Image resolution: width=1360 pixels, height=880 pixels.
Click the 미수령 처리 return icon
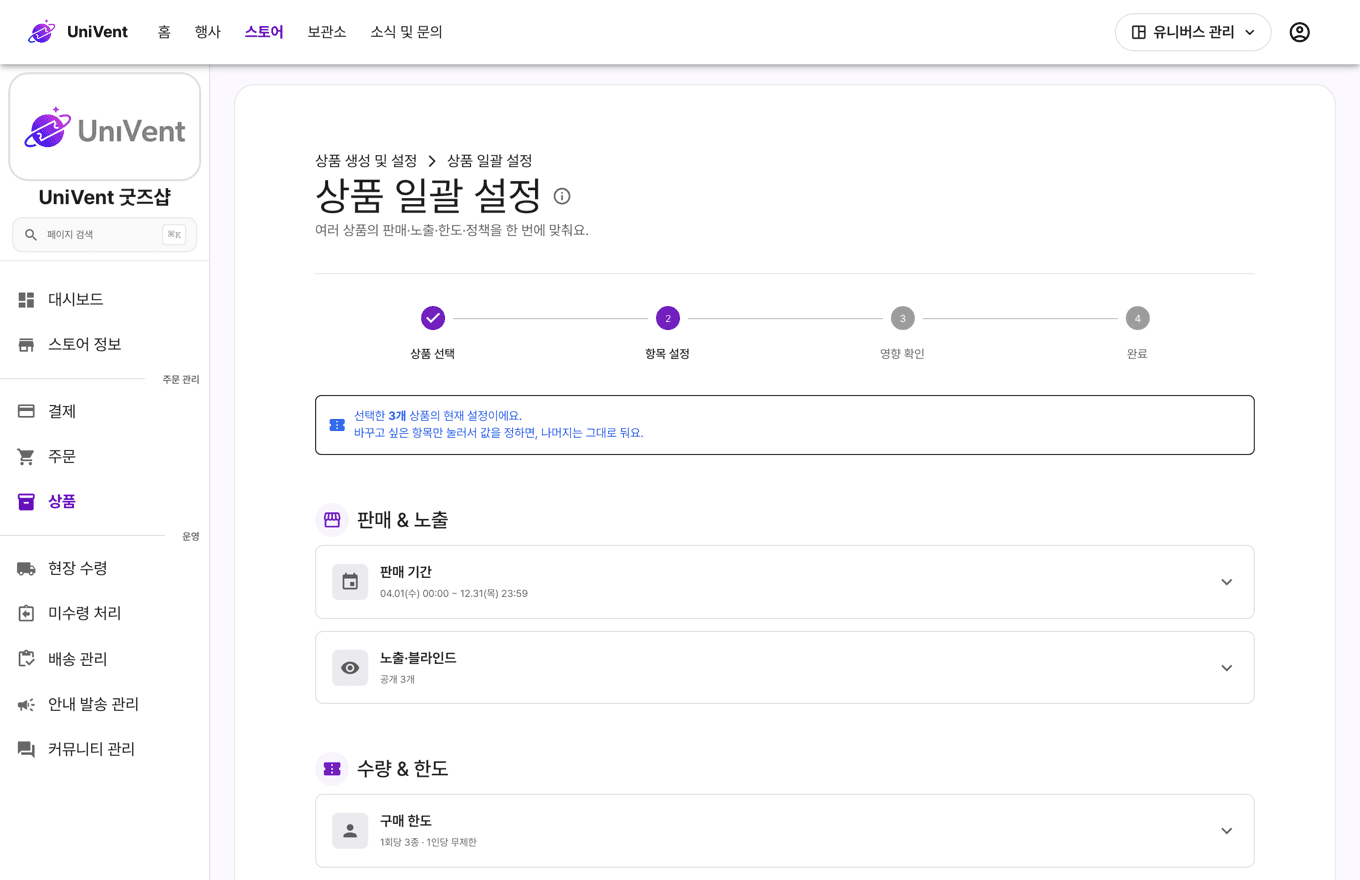(27, 613)
